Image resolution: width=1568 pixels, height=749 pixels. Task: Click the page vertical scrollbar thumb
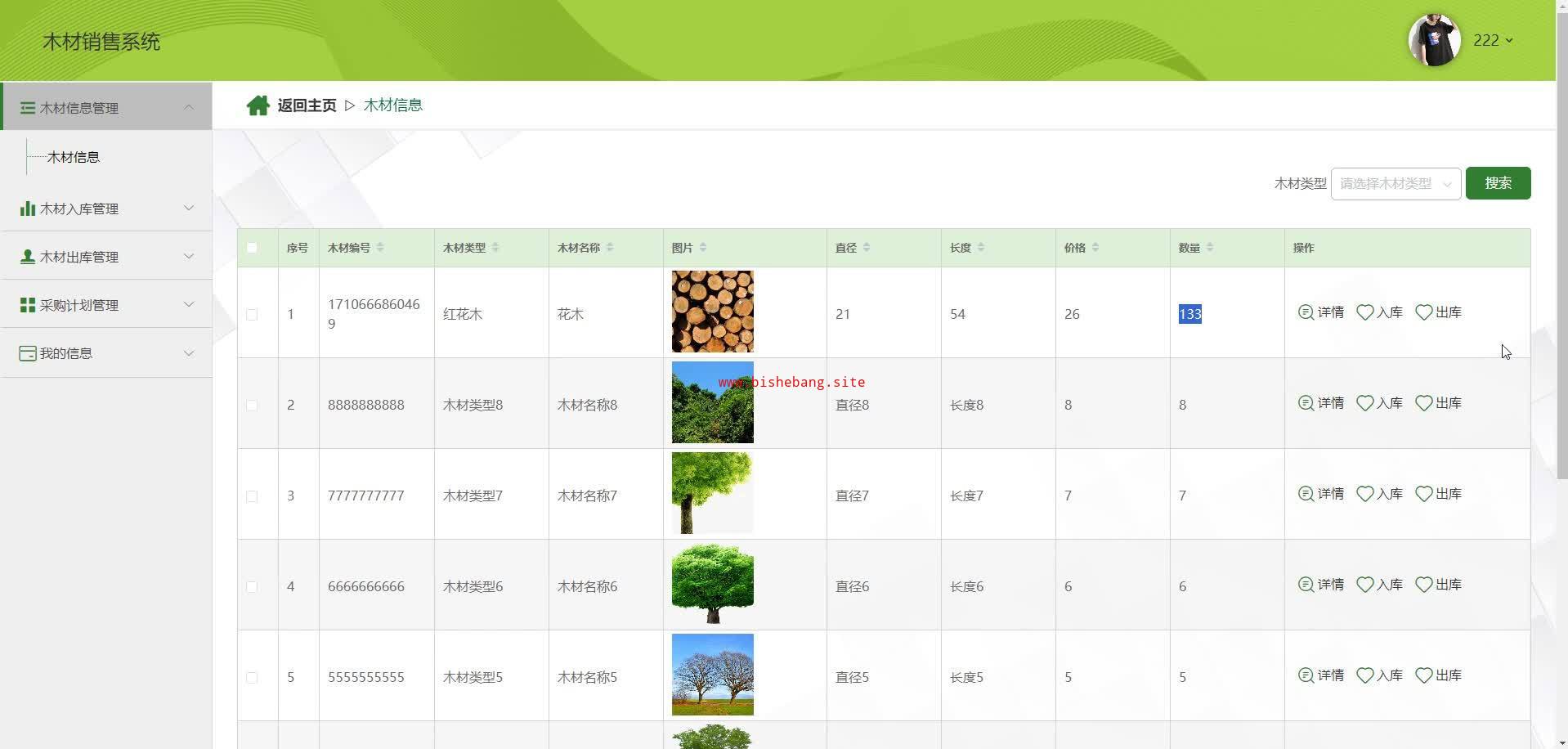1561,245
